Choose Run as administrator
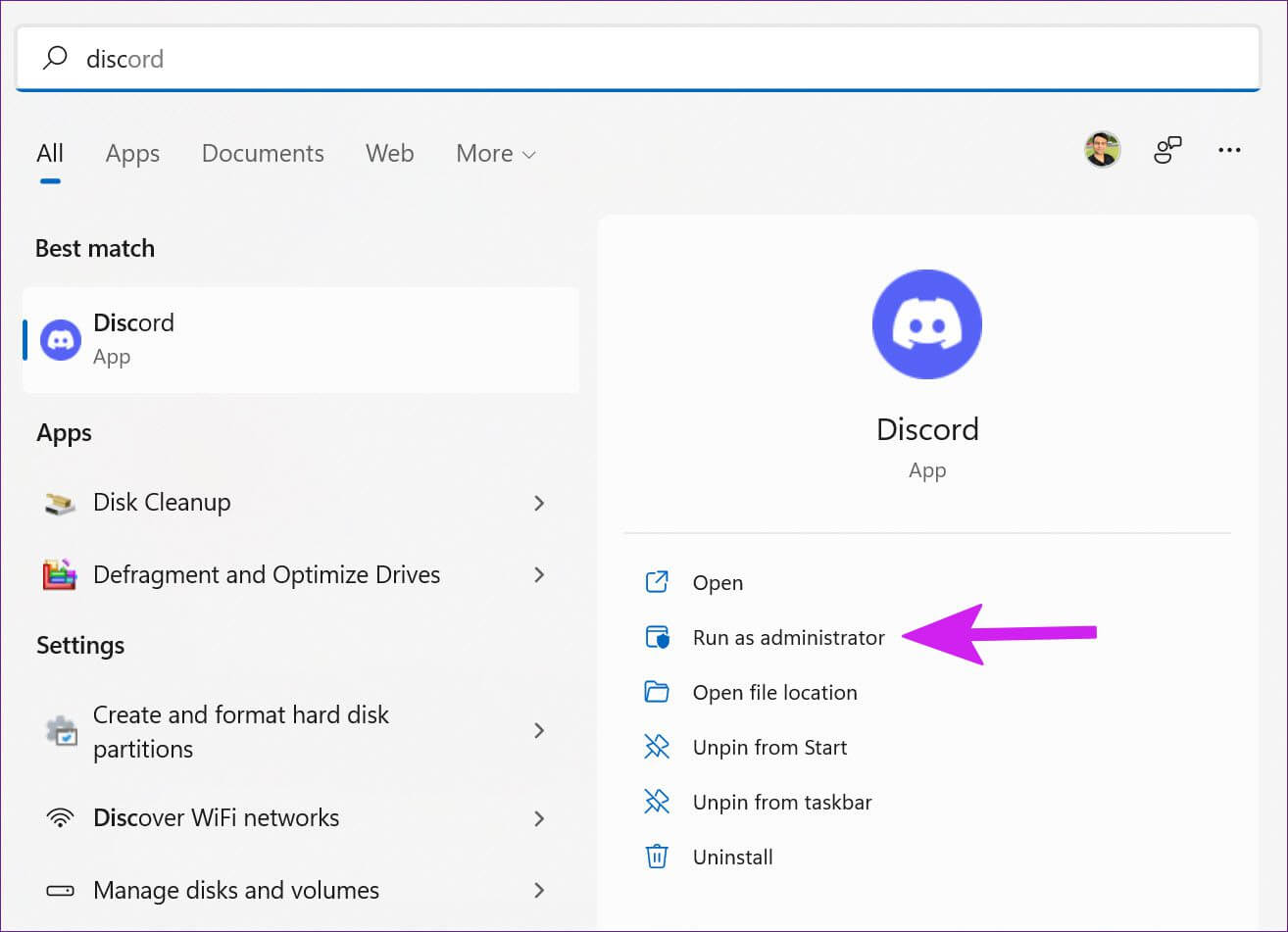 pyautogui.click(x=789, y=638)
